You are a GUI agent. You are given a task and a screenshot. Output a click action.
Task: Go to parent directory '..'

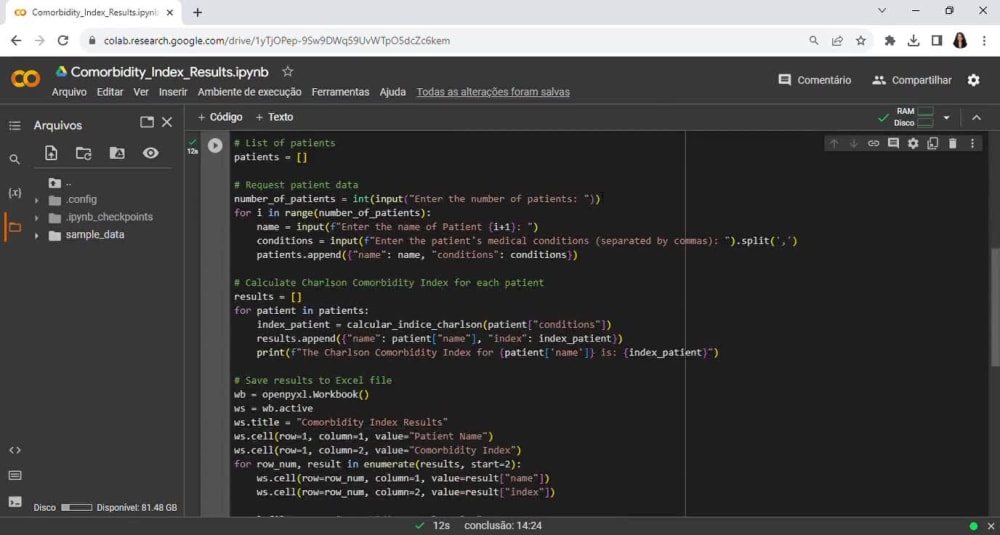[59, 184]
